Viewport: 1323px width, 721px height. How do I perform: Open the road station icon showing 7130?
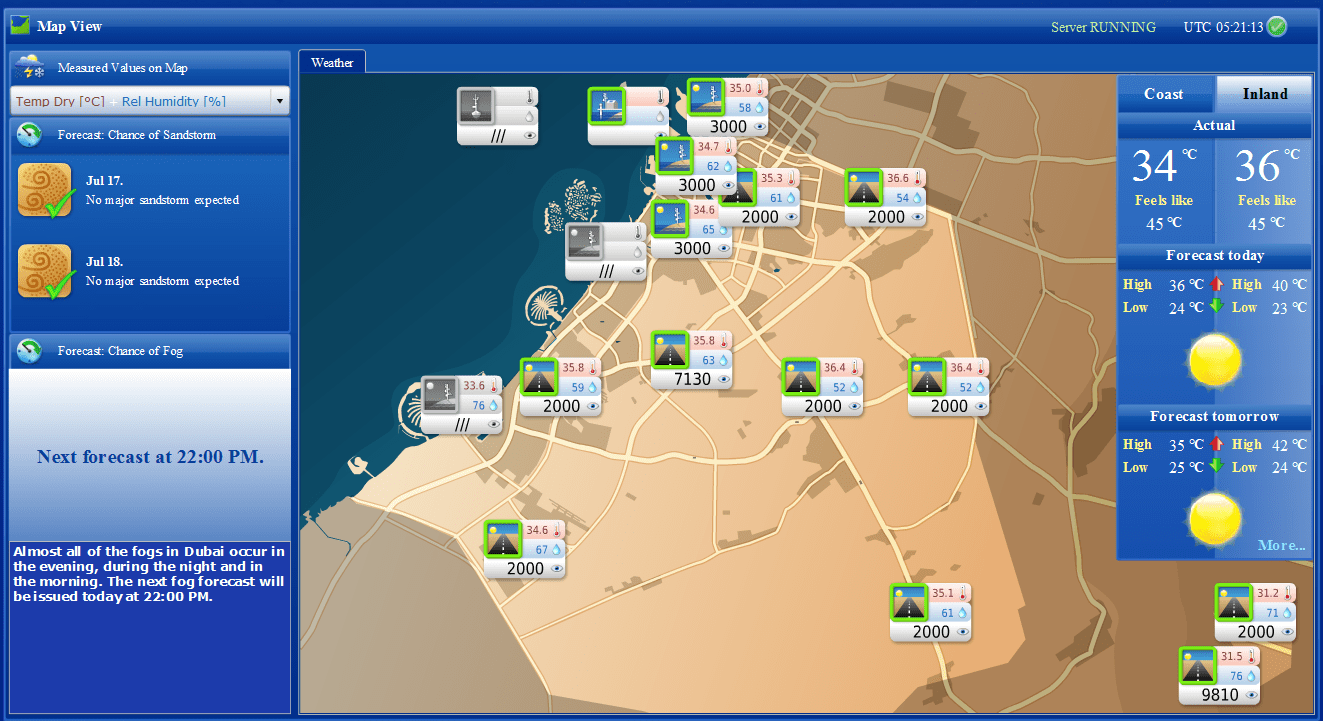tap(669, 351)
